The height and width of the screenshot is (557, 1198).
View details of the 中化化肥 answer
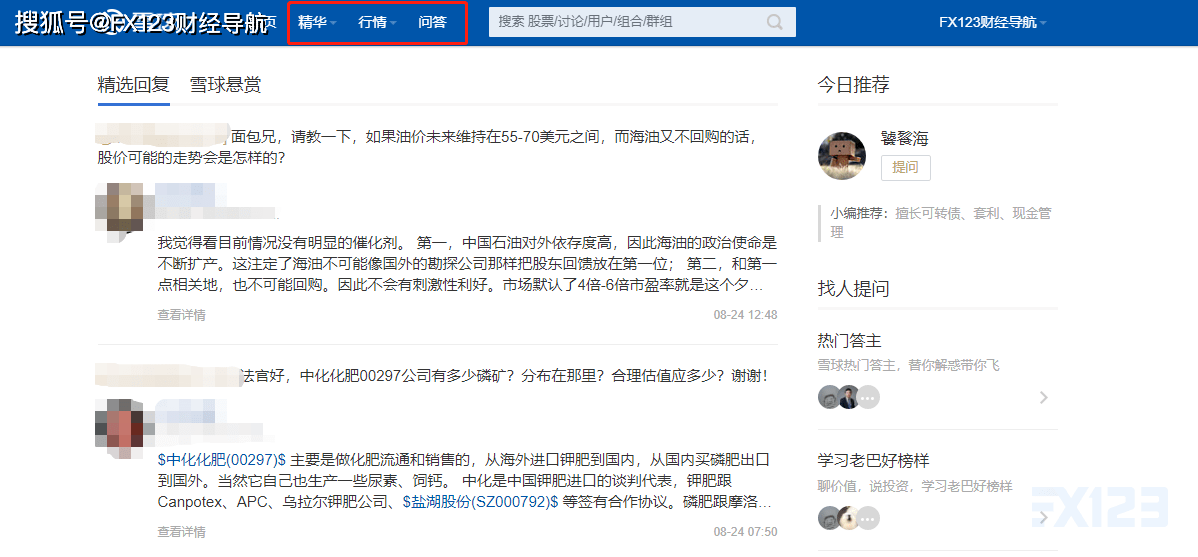coord(181,532)
